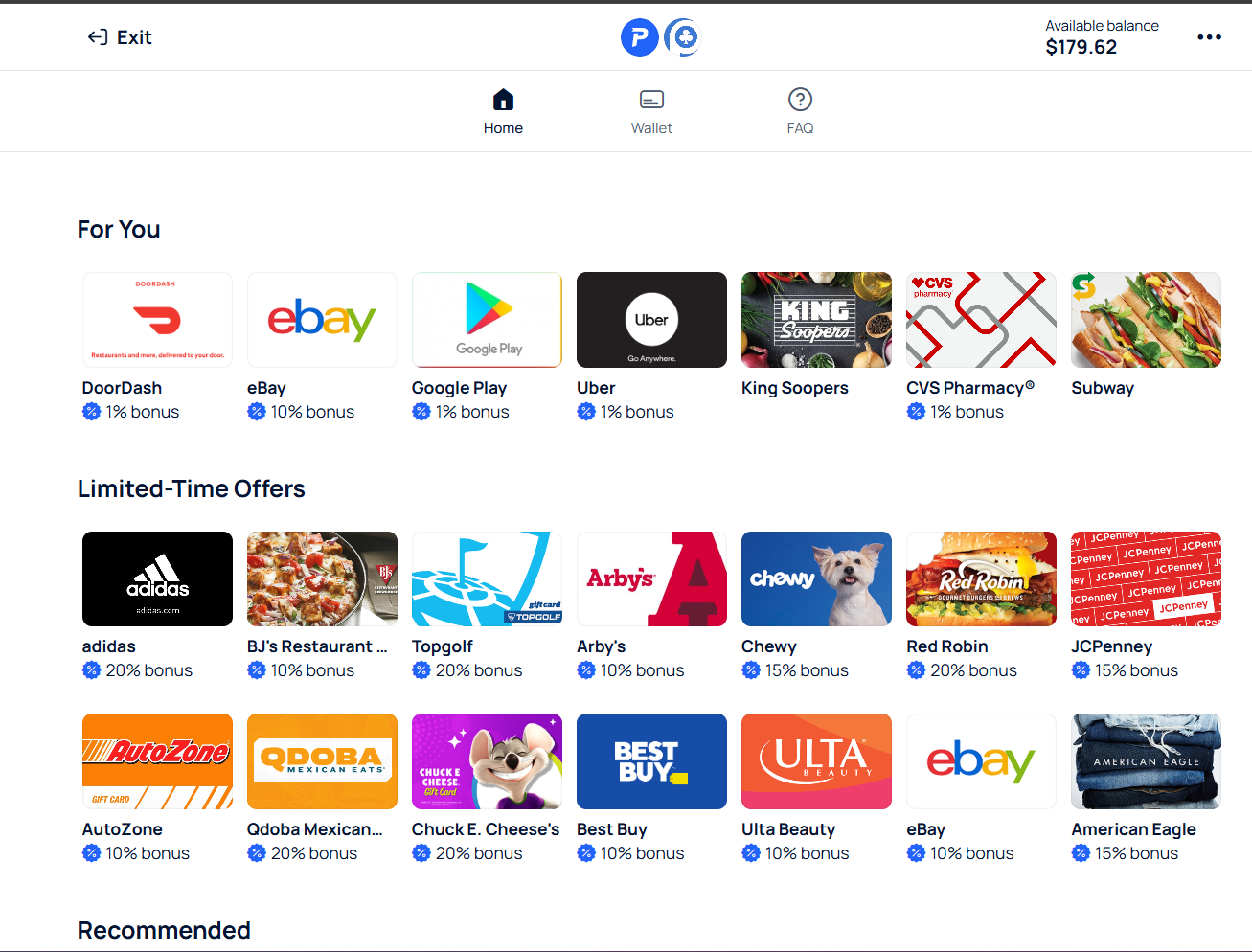Screen dimensions: 1252x952
Task: Click the blue P logo icon
Action: click(x=640, y=37)
